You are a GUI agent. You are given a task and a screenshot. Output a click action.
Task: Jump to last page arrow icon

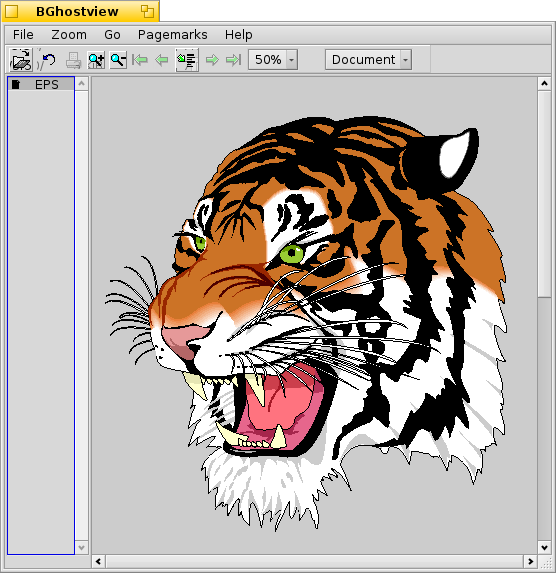[x=234, y=60]
